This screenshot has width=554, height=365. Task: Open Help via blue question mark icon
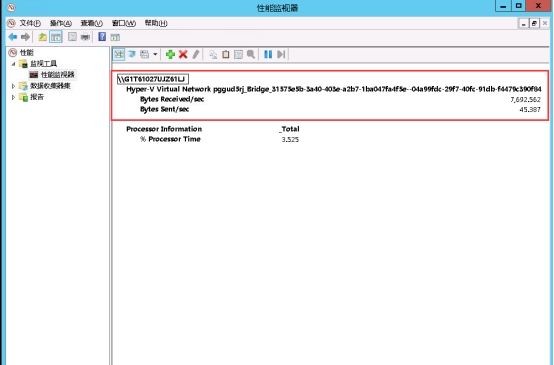(102, 36)
